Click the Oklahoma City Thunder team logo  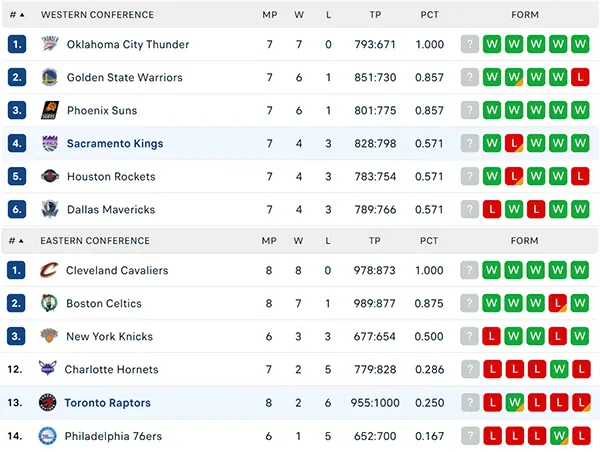50,44
